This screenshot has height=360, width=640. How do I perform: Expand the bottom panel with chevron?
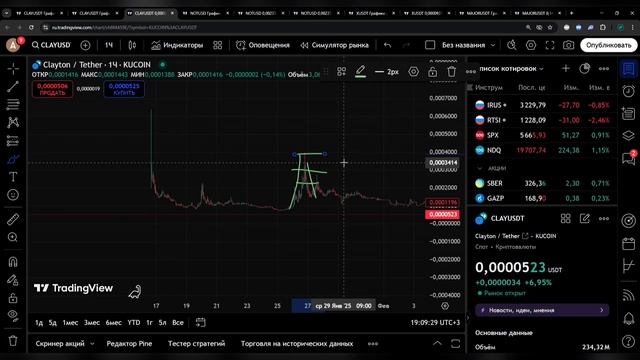point(437,343)
